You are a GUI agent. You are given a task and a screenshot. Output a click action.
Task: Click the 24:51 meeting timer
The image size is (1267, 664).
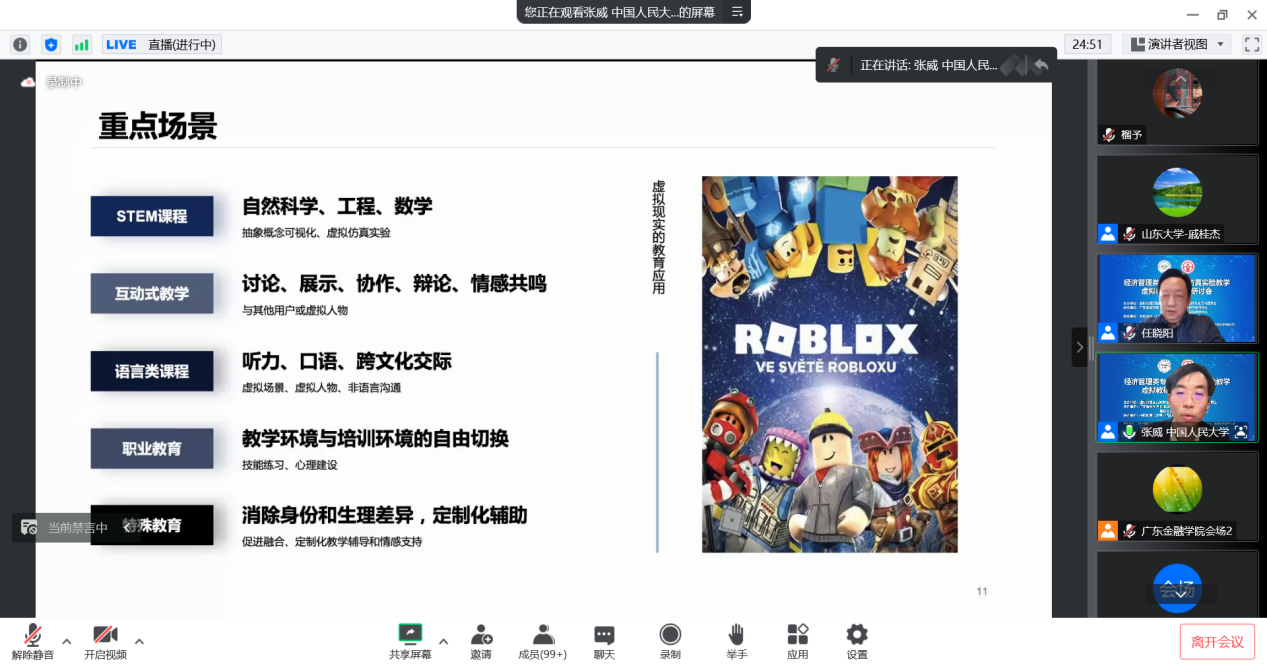[1087, 44]
